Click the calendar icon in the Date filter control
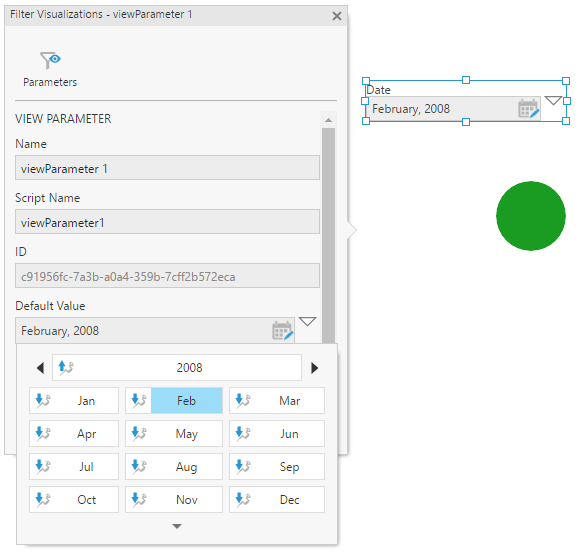 tap(528, 109)
